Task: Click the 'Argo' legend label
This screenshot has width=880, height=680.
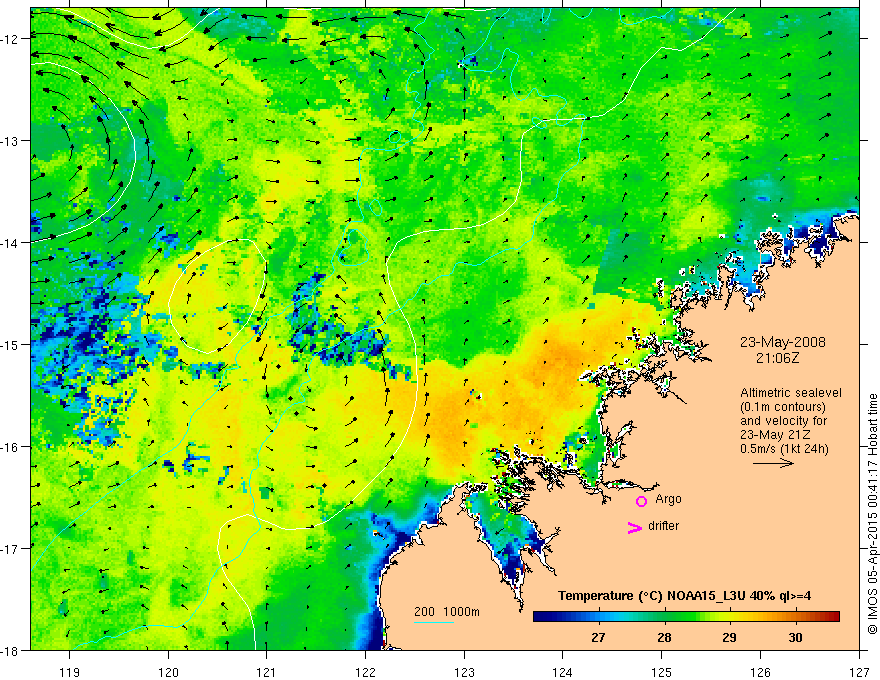Action: tap(668, 499)
